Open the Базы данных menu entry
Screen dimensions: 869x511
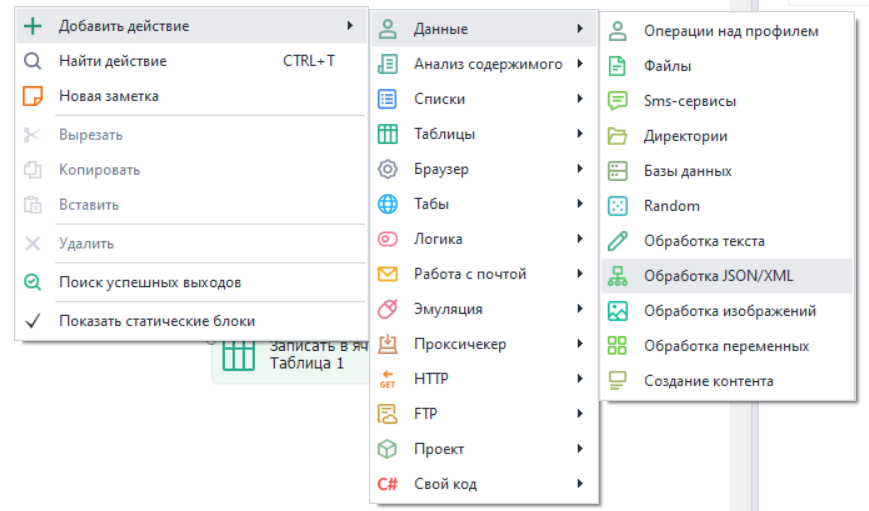pyautogui.click(x=687, y=171)
